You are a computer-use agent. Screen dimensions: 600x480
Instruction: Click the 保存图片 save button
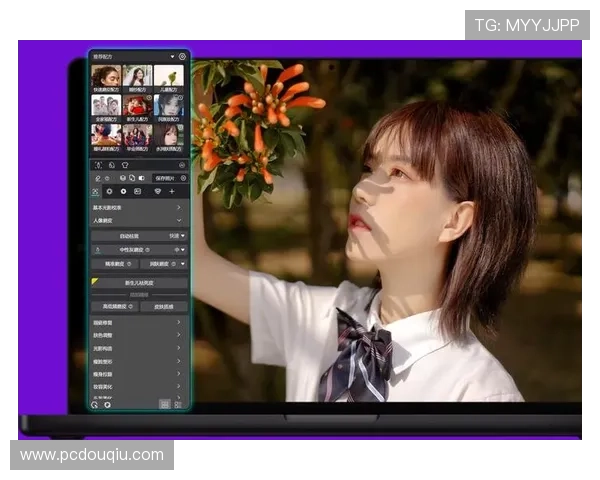(164, 178)
